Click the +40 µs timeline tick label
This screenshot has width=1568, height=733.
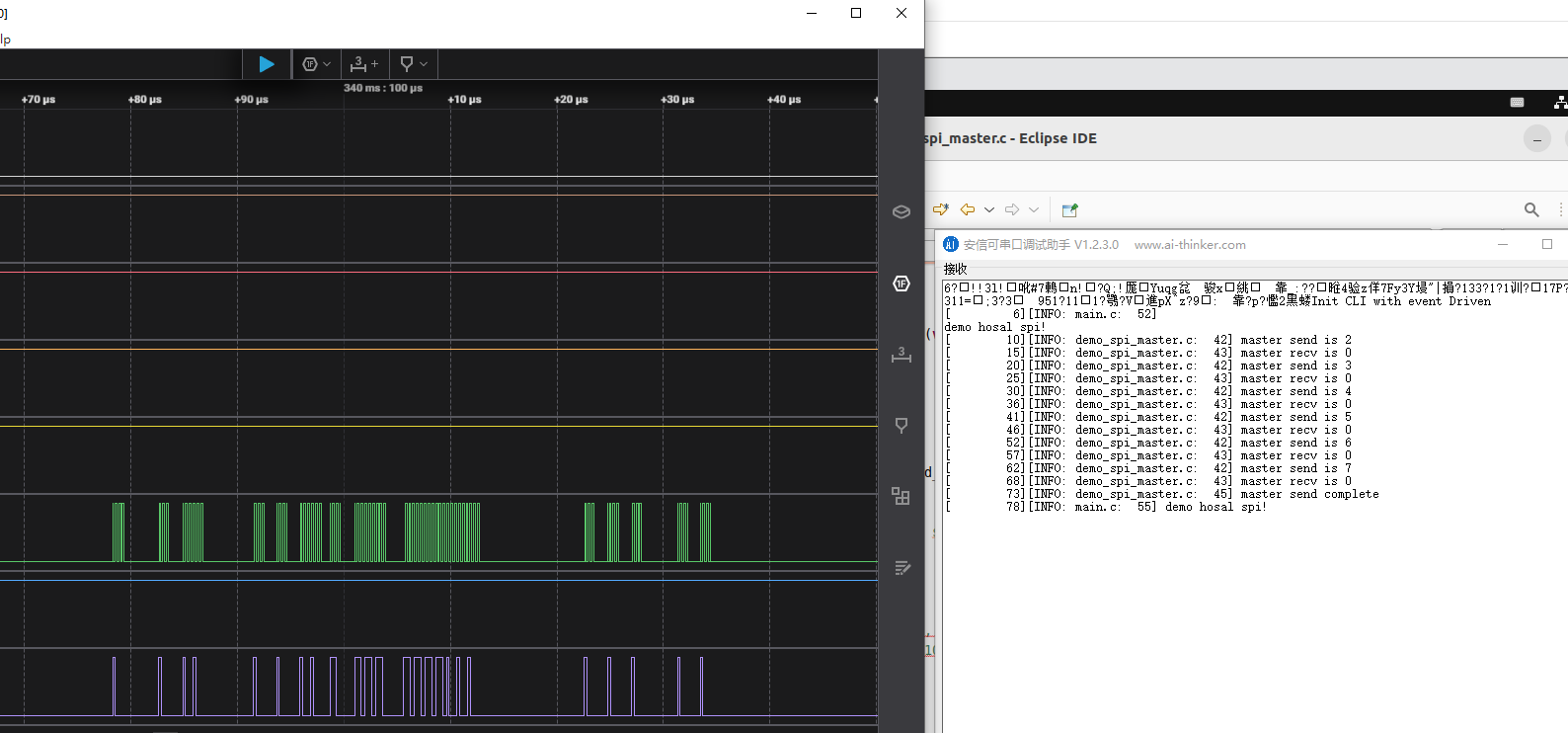coord(785,100)
